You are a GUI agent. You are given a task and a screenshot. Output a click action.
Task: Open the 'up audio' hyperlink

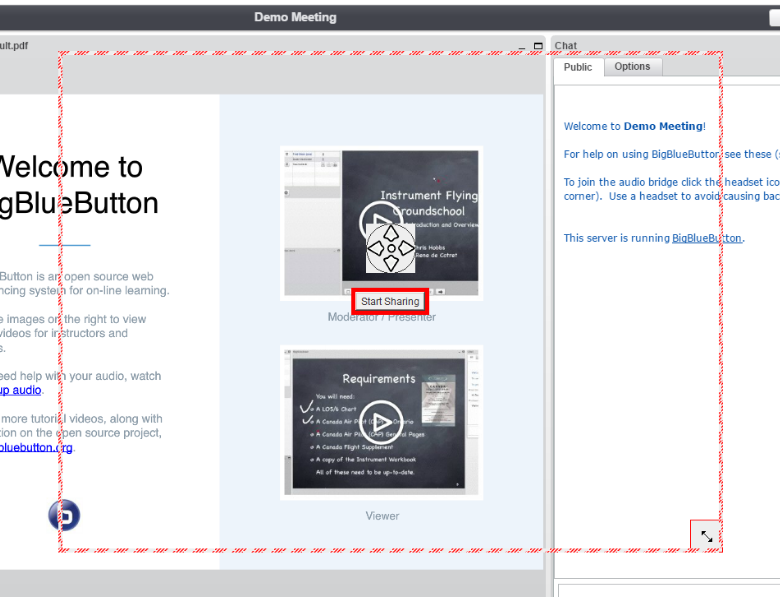[x=20, y=391]
